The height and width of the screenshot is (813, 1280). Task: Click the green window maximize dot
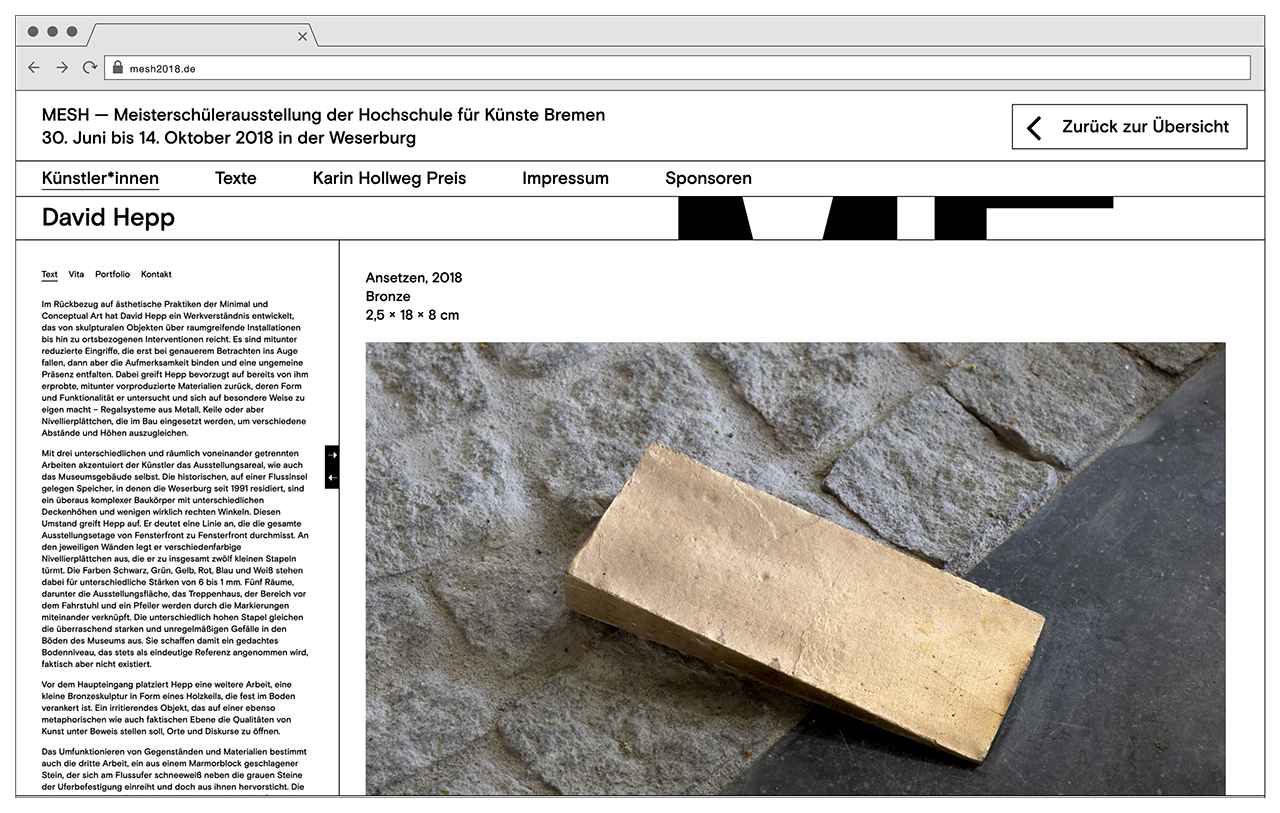(72, 31)
